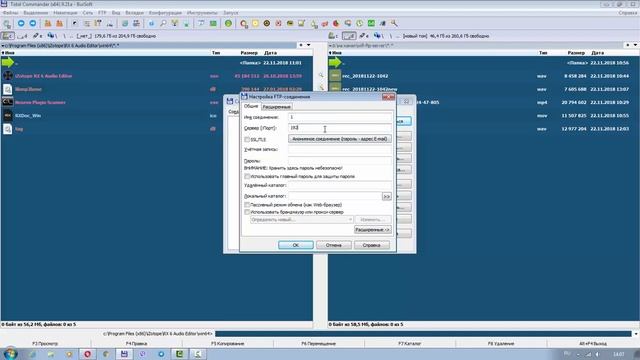This screenshot has height=360, width=640.
Task: Click the Удалённый каталог input field
Action: pyautogui.click(x=340, y=185)
